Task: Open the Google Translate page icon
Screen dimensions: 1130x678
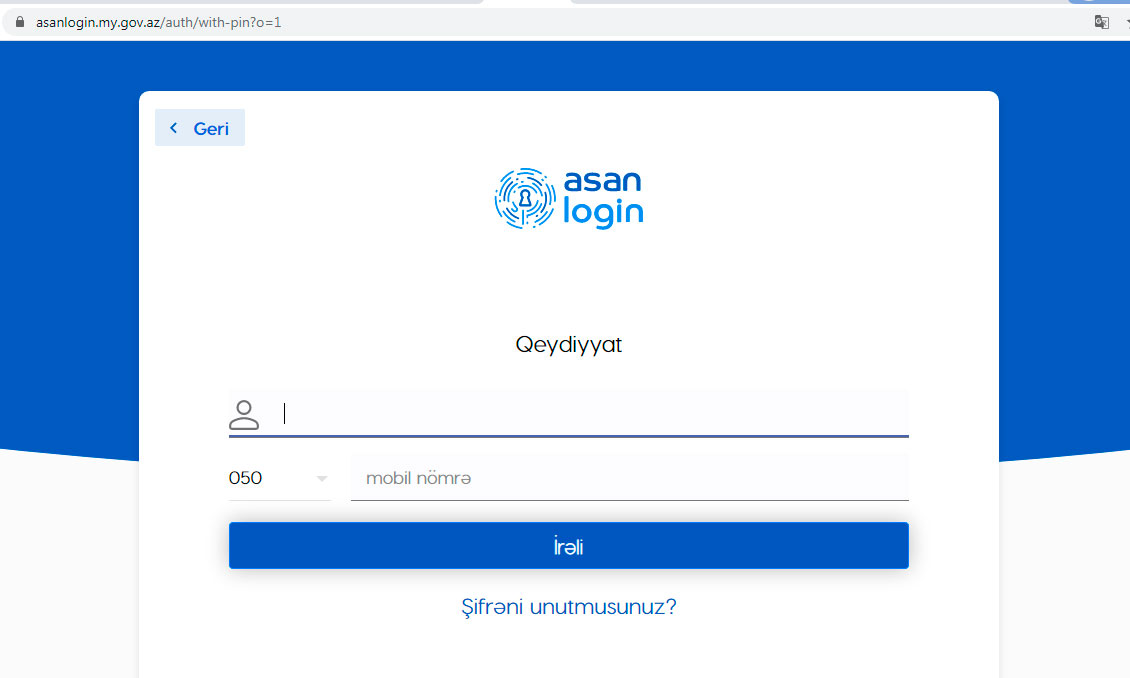Action: tap(1101, 22)
